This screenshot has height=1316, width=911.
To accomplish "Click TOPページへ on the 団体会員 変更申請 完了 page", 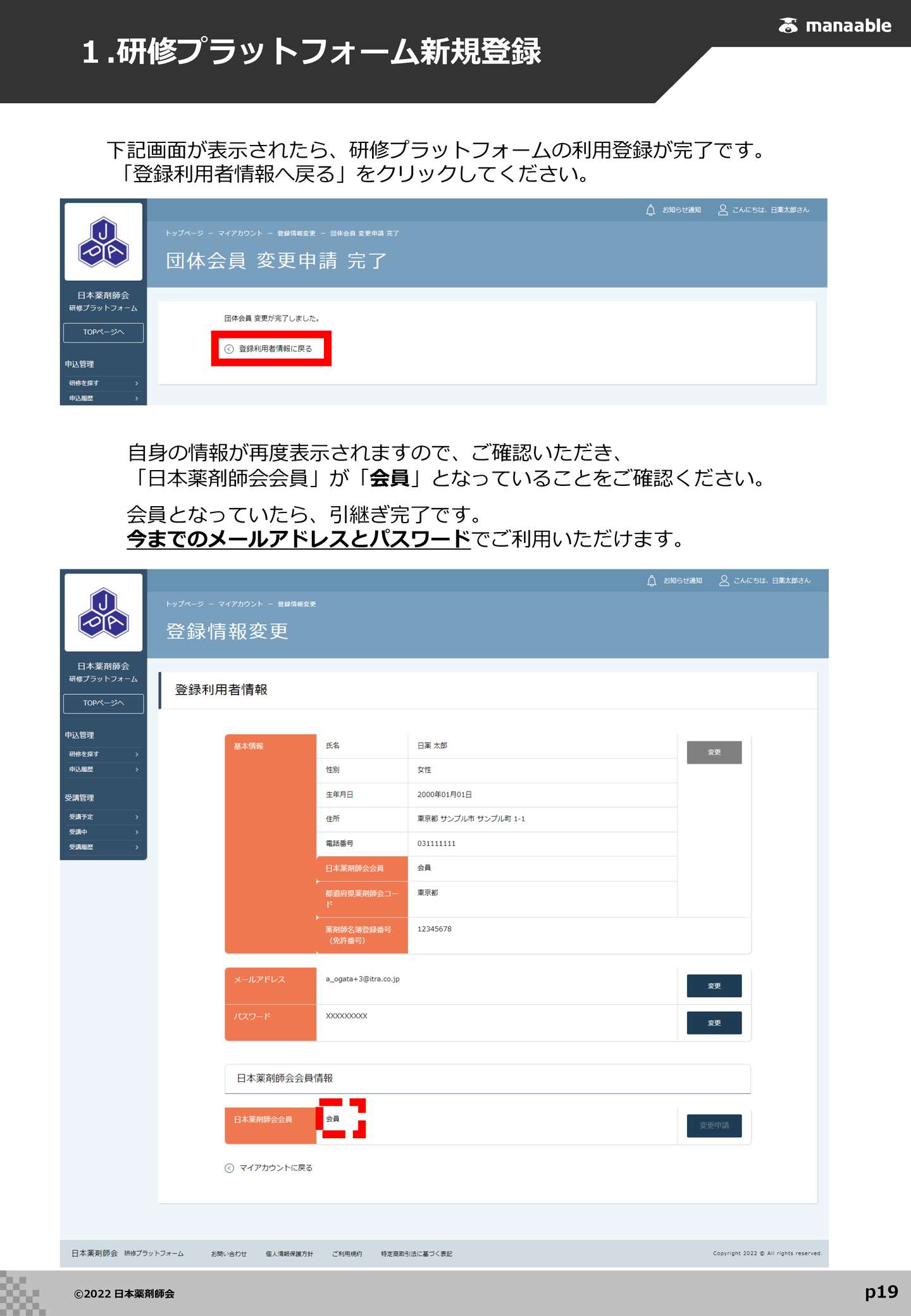I will click(x=103, y=332).
